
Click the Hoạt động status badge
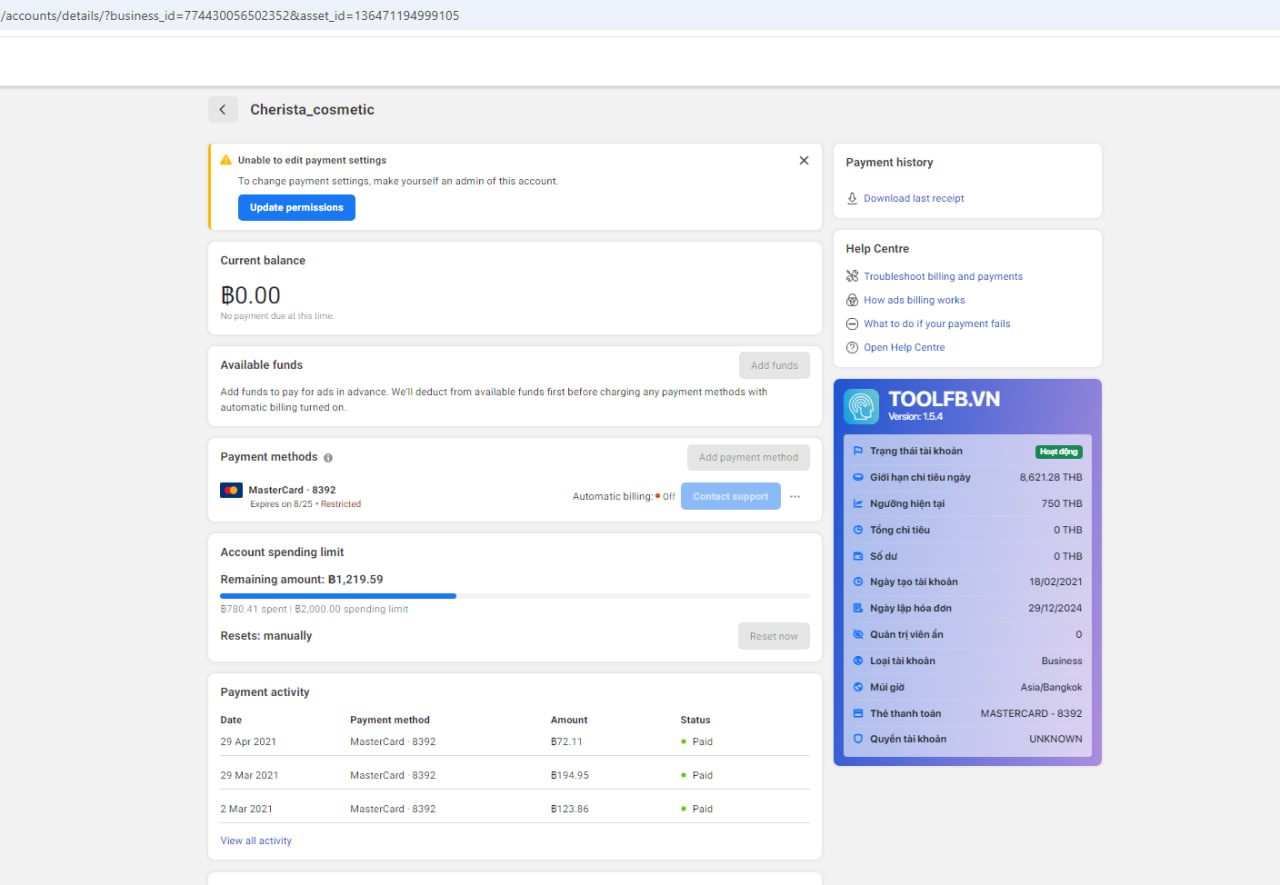pos(1059,452)
